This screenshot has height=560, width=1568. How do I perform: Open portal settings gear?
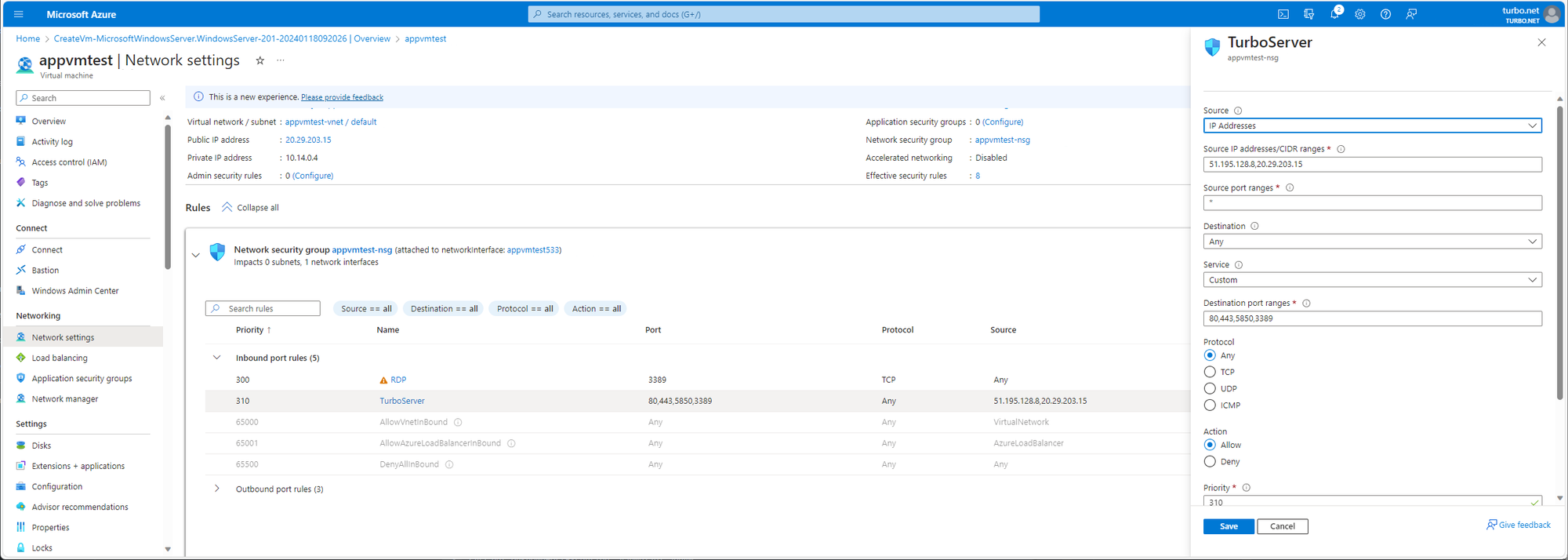click(x=1360, y=14)
